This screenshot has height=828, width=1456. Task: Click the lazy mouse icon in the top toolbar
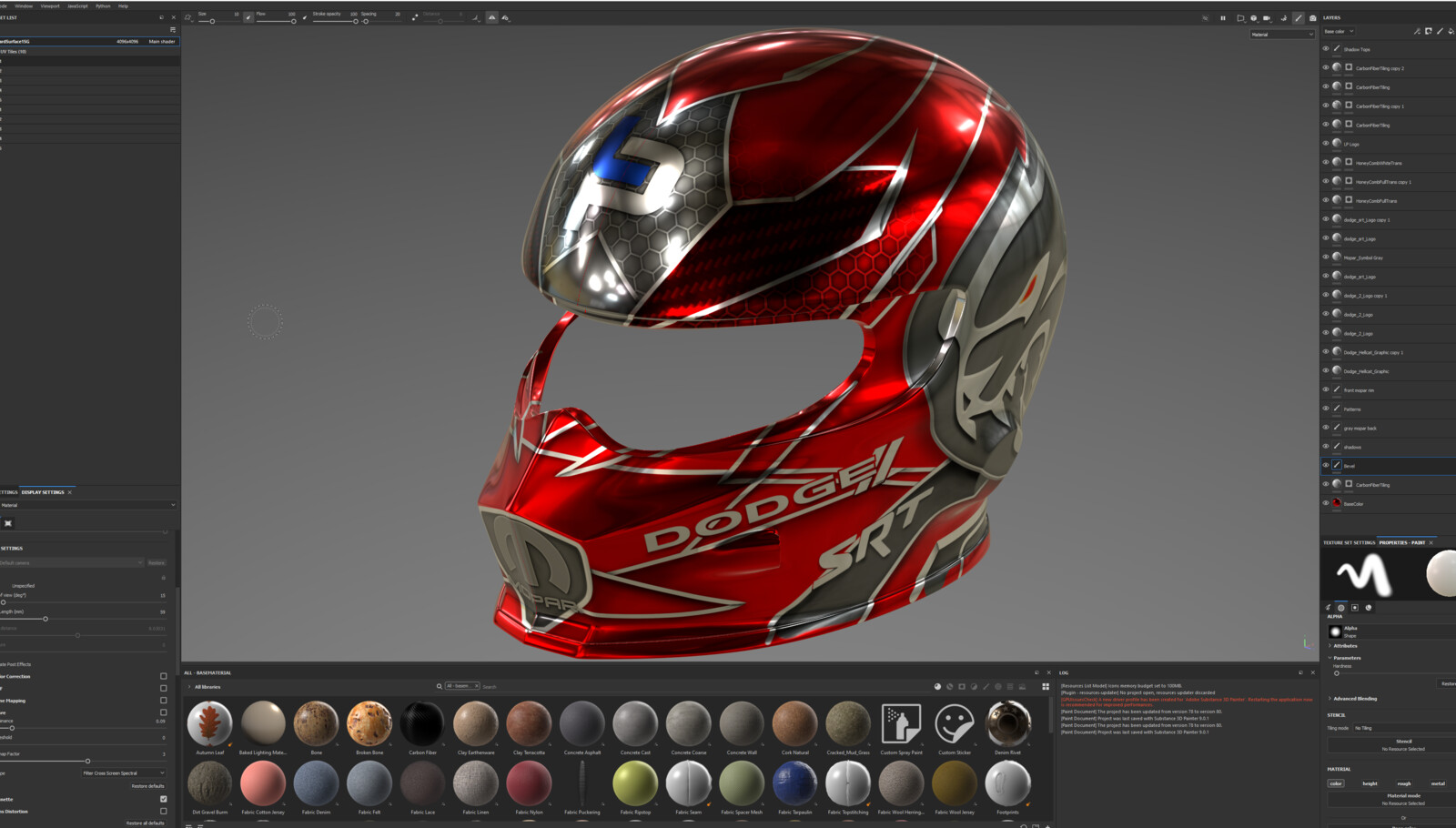(x=414, y=17)
